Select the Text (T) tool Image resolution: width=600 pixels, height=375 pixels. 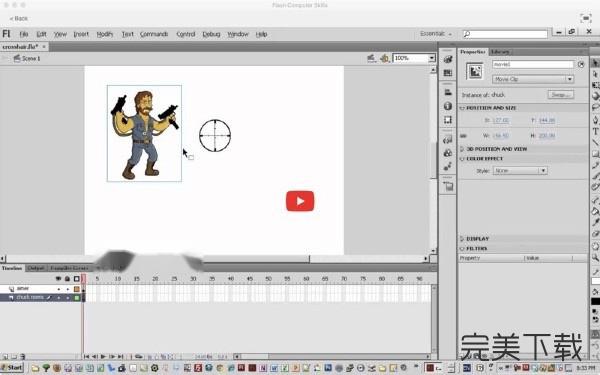point(596,132)
